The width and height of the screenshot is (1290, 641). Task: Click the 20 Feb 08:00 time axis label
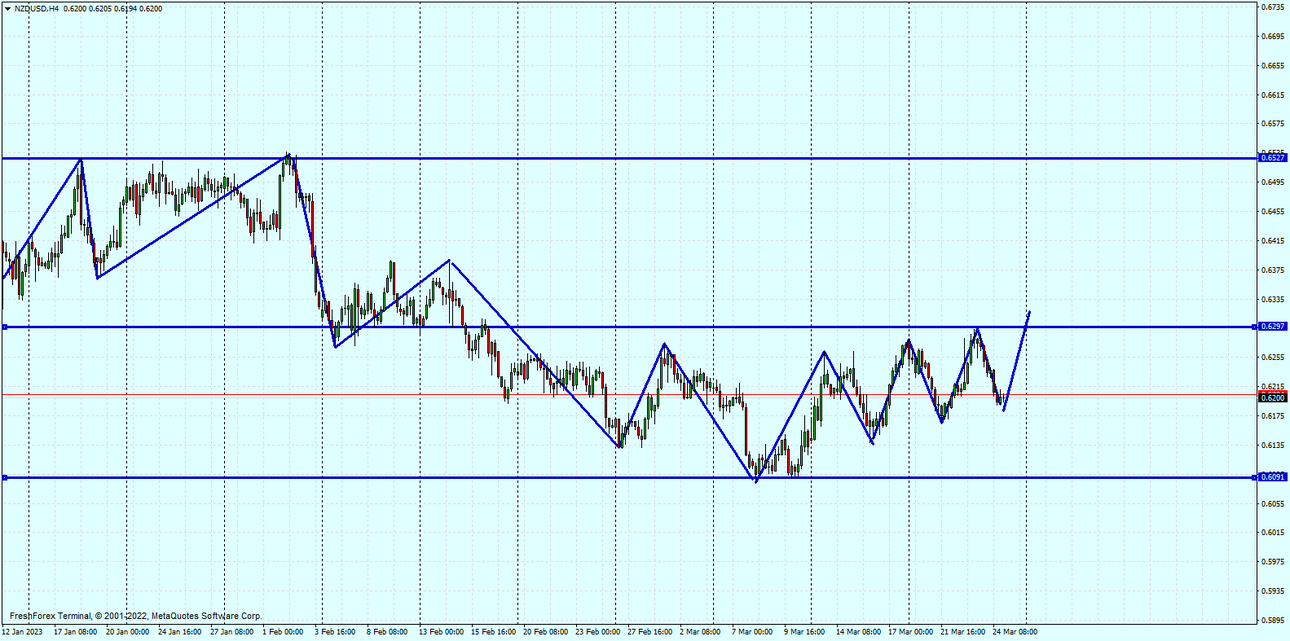pos(546,632)
